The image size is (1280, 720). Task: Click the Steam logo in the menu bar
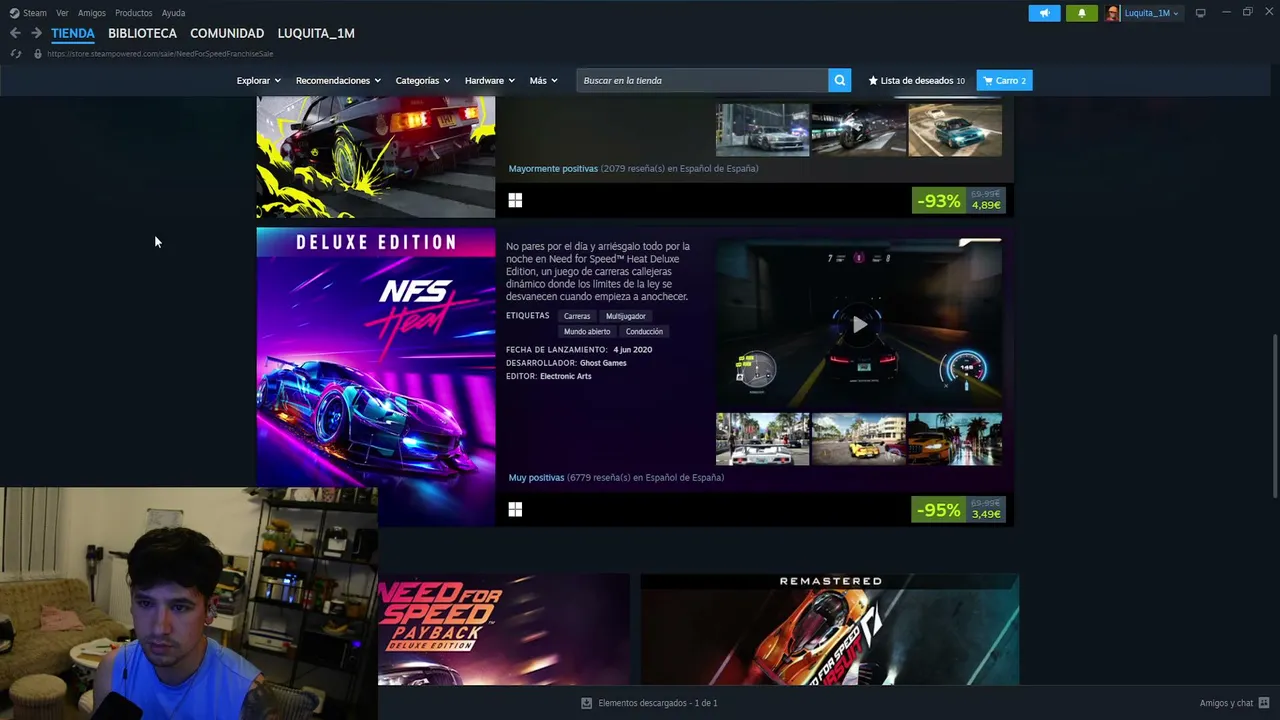(x=14, y=13)
